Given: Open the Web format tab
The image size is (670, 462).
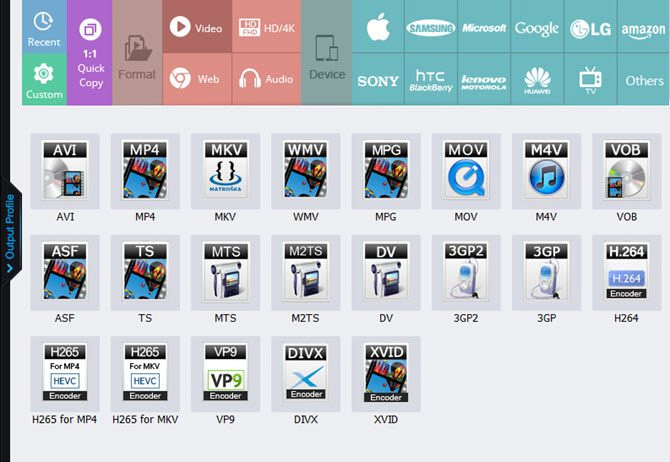Looking at the screenshot, I should 197,79.
